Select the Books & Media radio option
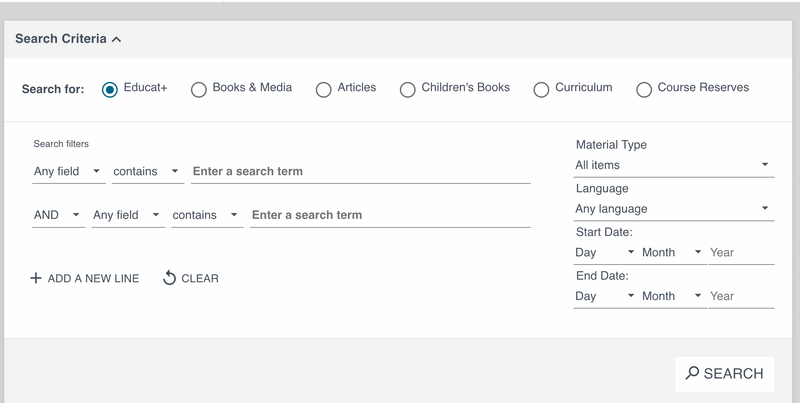 point(199,89)
